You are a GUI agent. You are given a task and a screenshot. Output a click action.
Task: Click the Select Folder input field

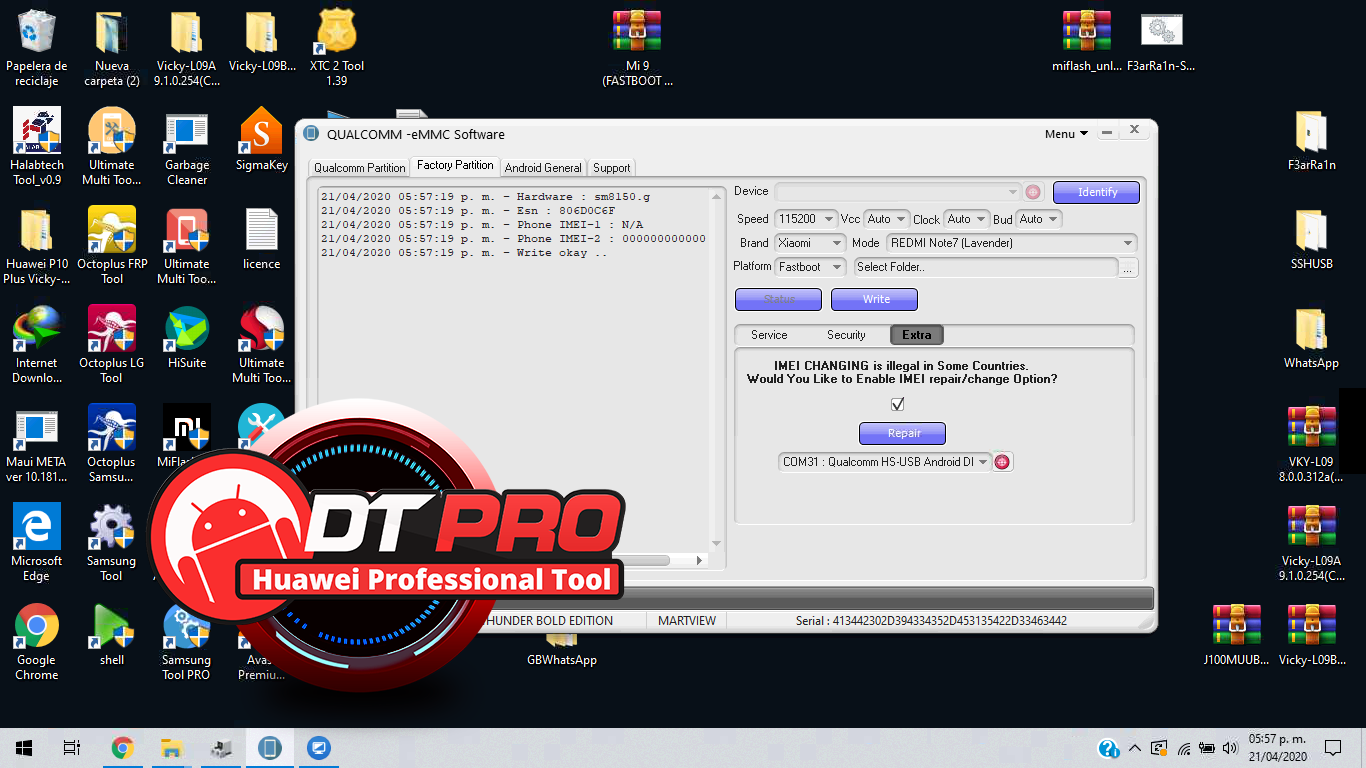[985, 267]
